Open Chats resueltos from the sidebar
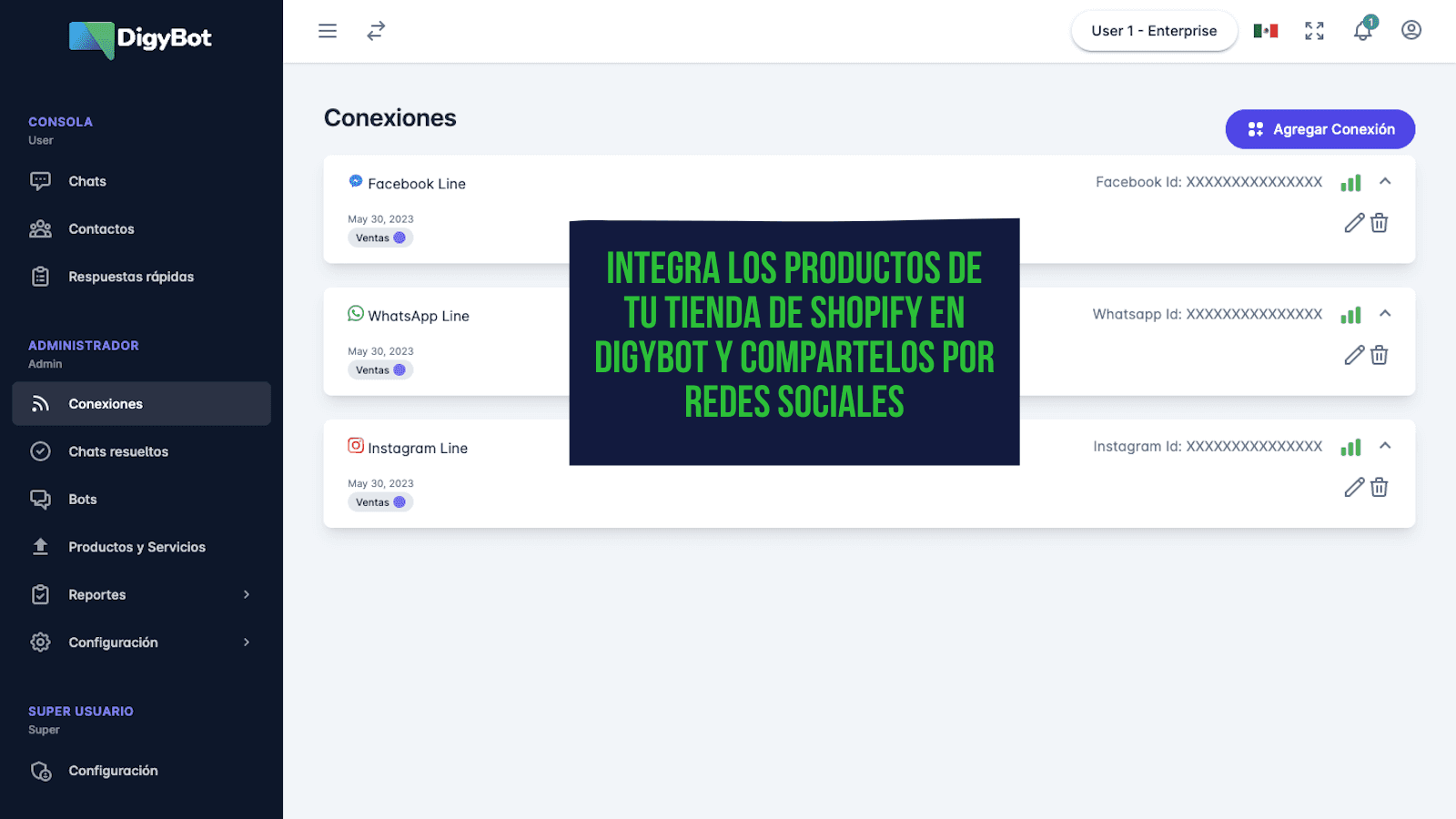 pyautogui.click(x=118, y=451)
